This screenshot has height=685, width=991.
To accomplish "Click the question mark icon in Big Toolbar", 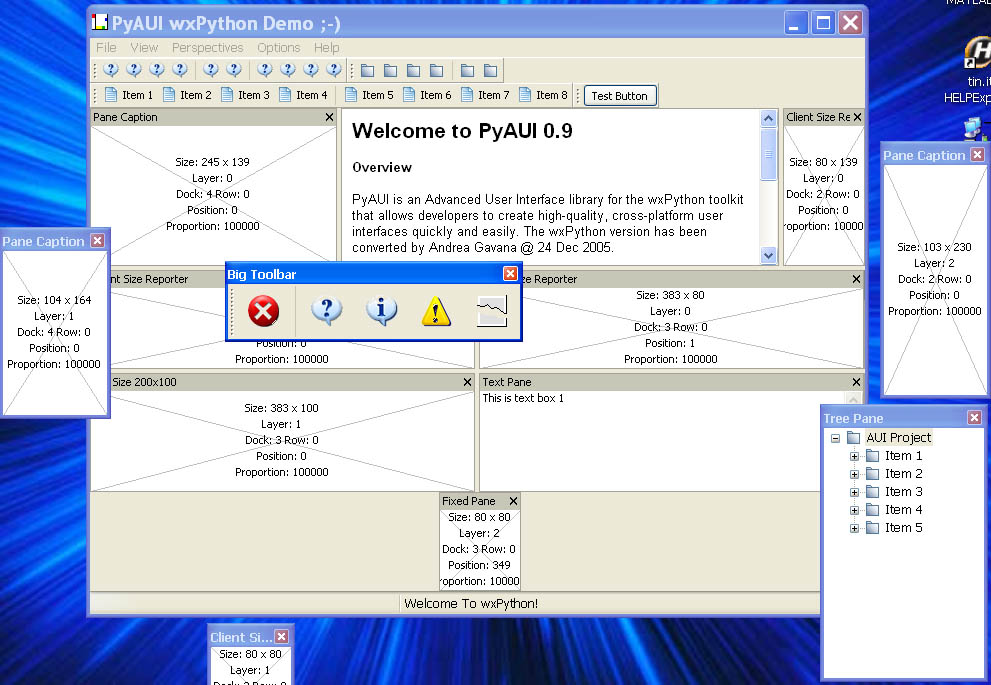I will [x=326, y=311].
